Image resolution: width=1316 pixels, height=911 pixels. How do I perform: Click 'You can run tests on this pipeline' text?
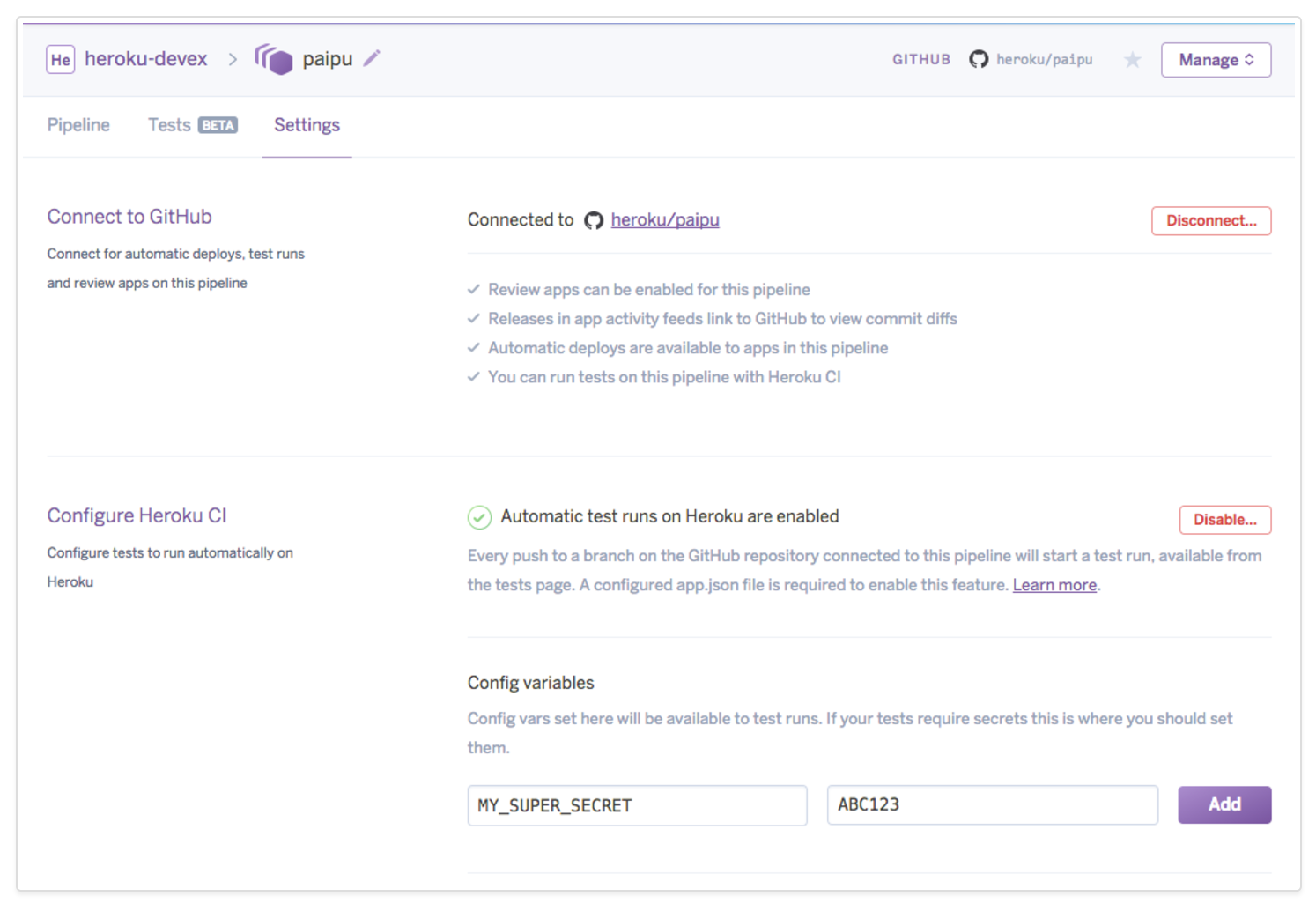664,377
